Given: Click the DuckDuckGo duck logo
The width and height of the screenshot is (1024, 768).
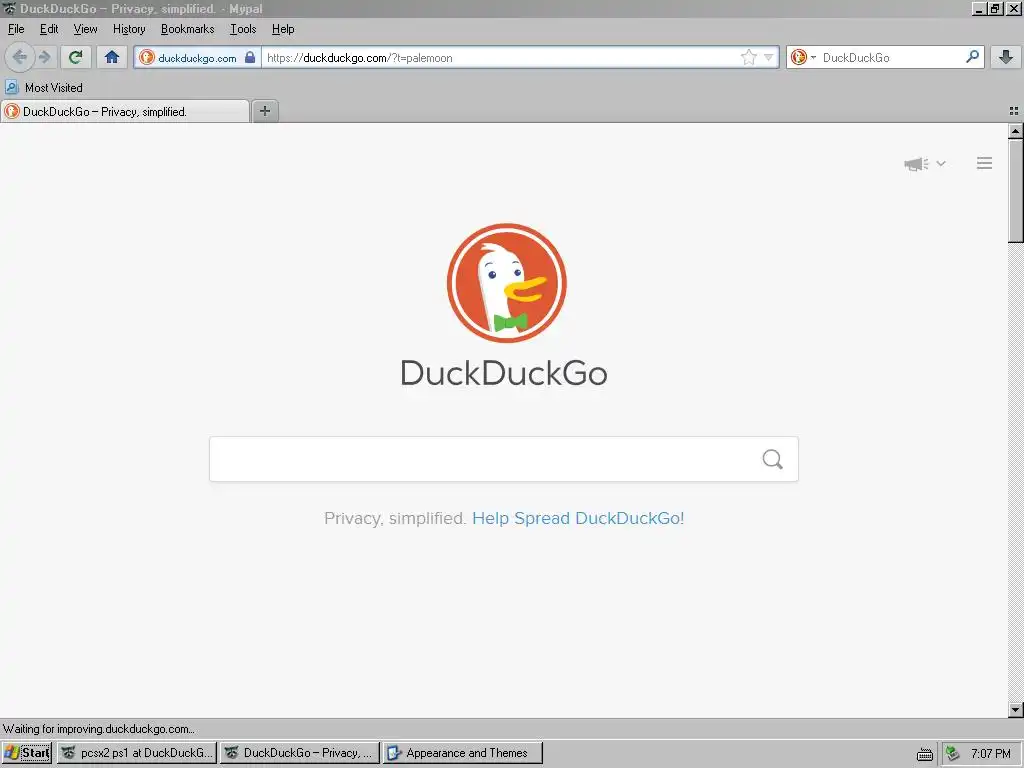Looking at the screenshot, I should click(507, 283).
